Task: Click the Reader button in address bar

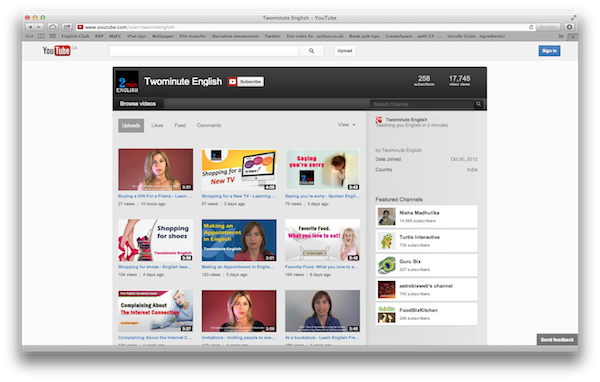Action: [548, 27]
